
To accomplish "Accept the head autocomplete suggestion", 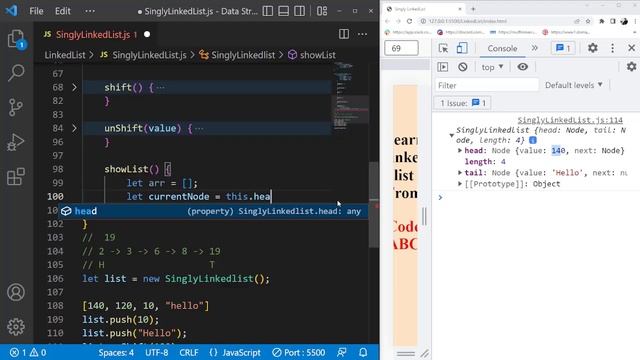I will click(x=213, y=211).
